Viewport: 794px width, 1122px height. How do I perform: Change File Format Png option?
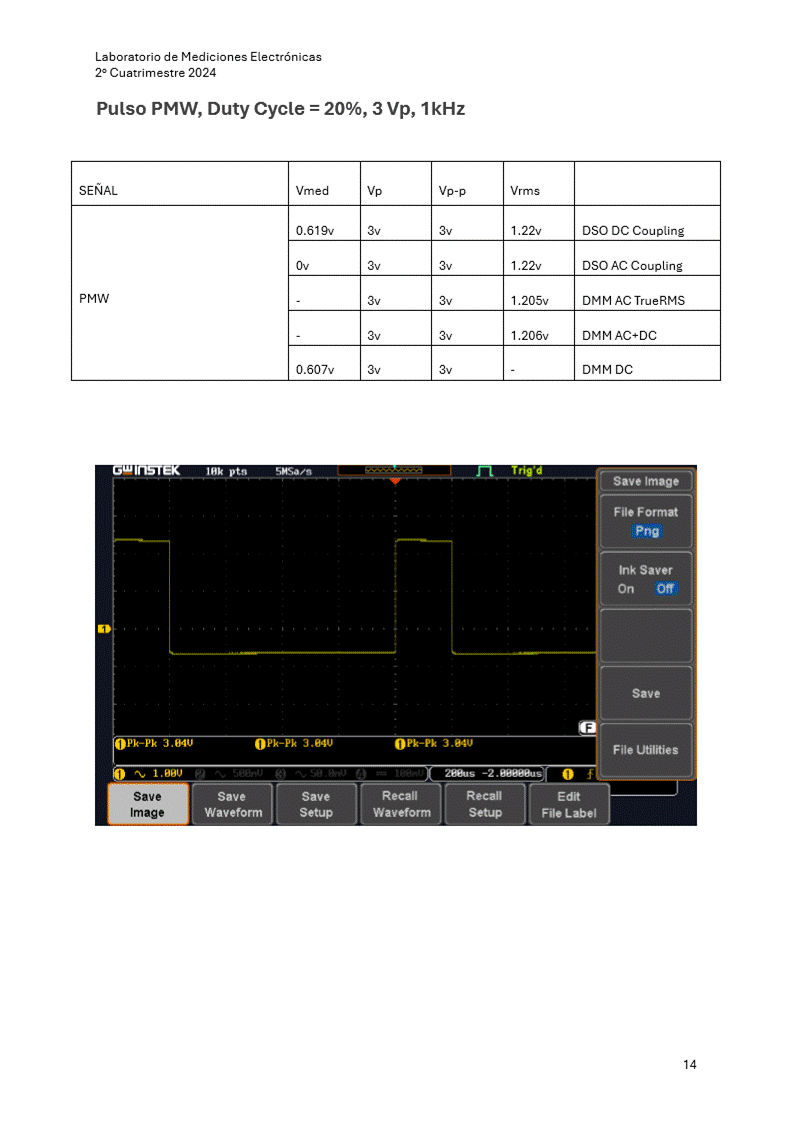click(x=646, y=532)
